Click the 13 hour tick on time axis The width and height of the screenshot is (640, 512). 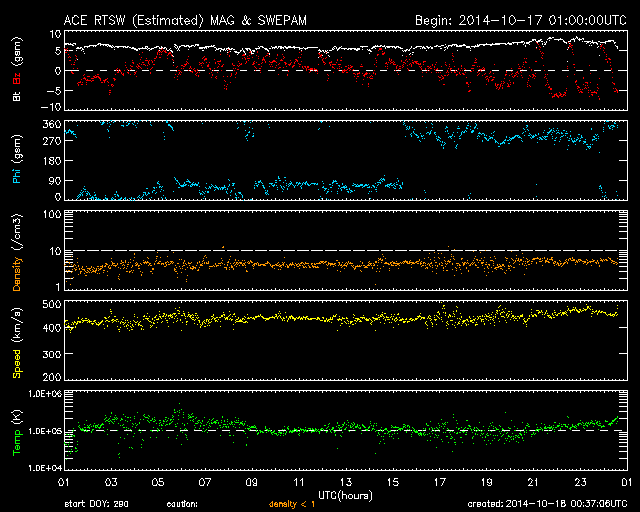(x=345, y=483)
